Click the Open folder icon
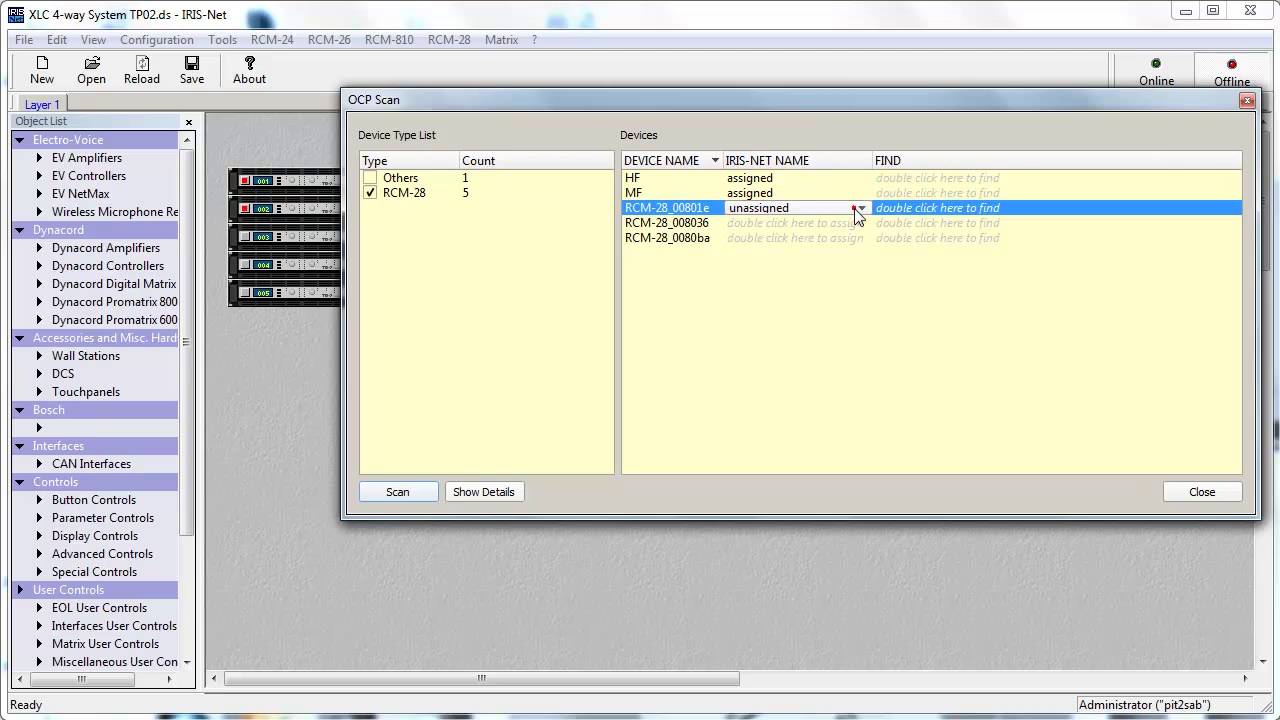The width and height of the screenshot is (1280, 720). point(92,63)
